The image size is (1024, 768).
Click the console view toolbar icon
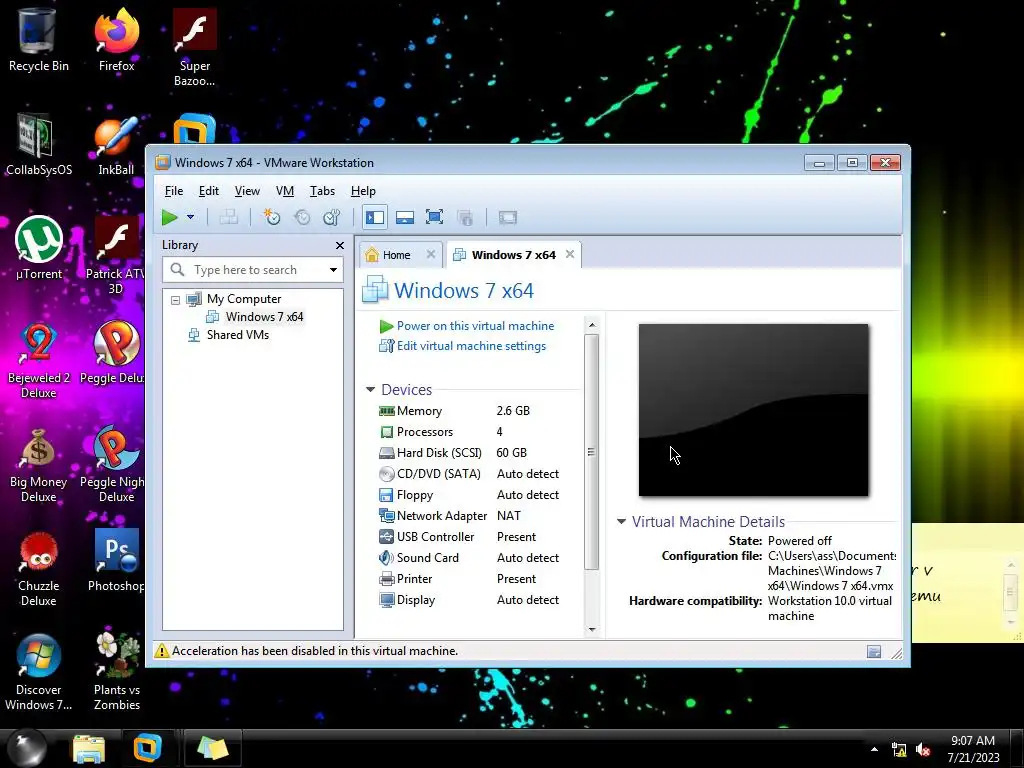point(507,217)
